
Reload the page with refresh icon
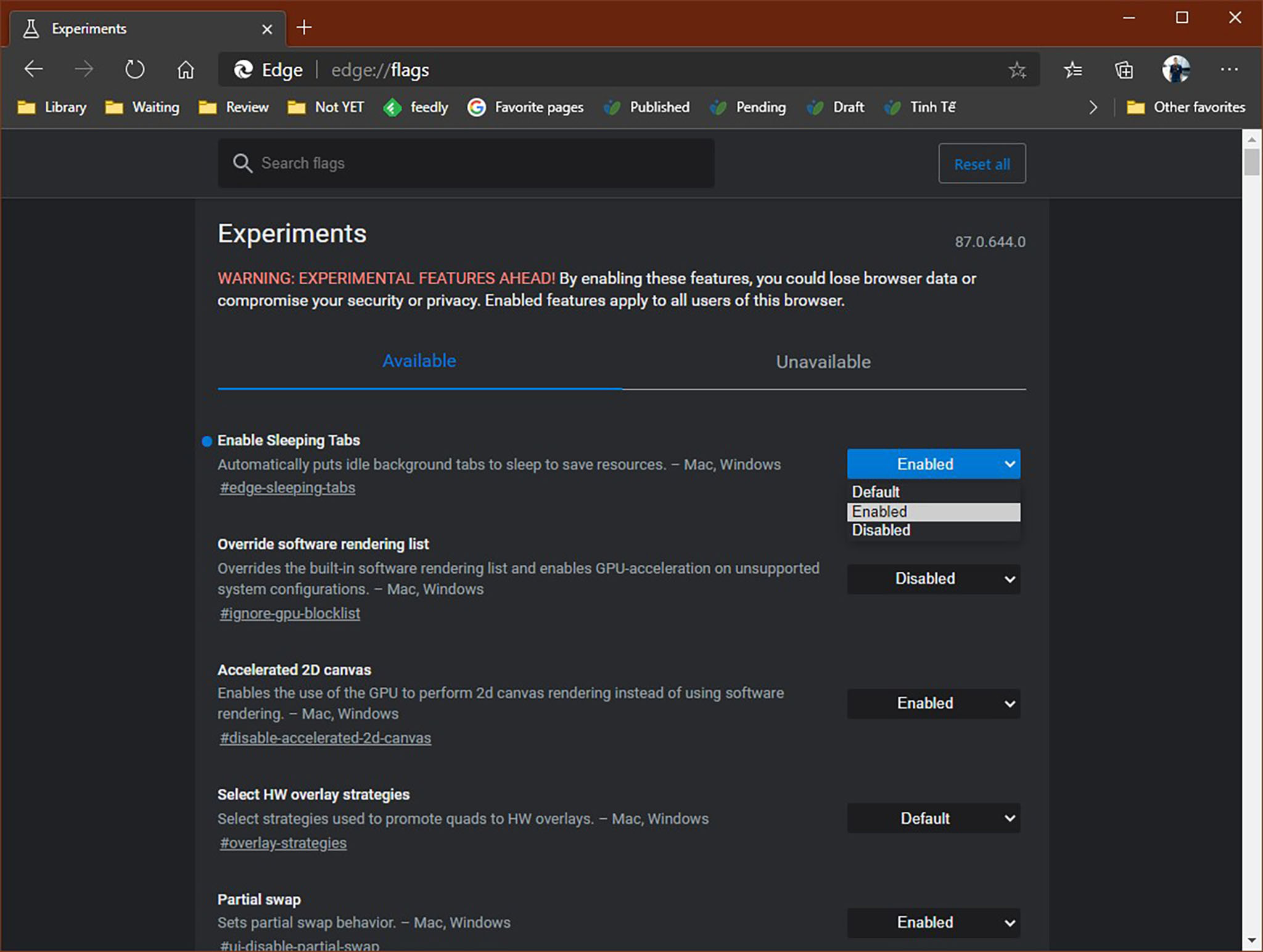134,70
